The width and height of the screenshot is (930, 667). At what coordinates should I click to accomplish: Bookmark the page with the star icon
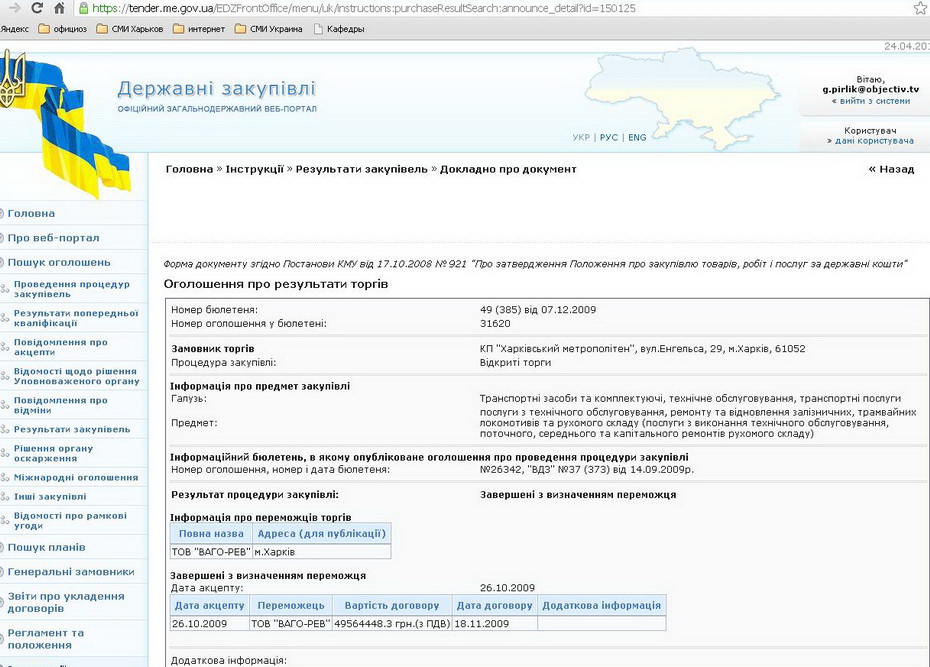pyautogui.click(x=919, y=8)
